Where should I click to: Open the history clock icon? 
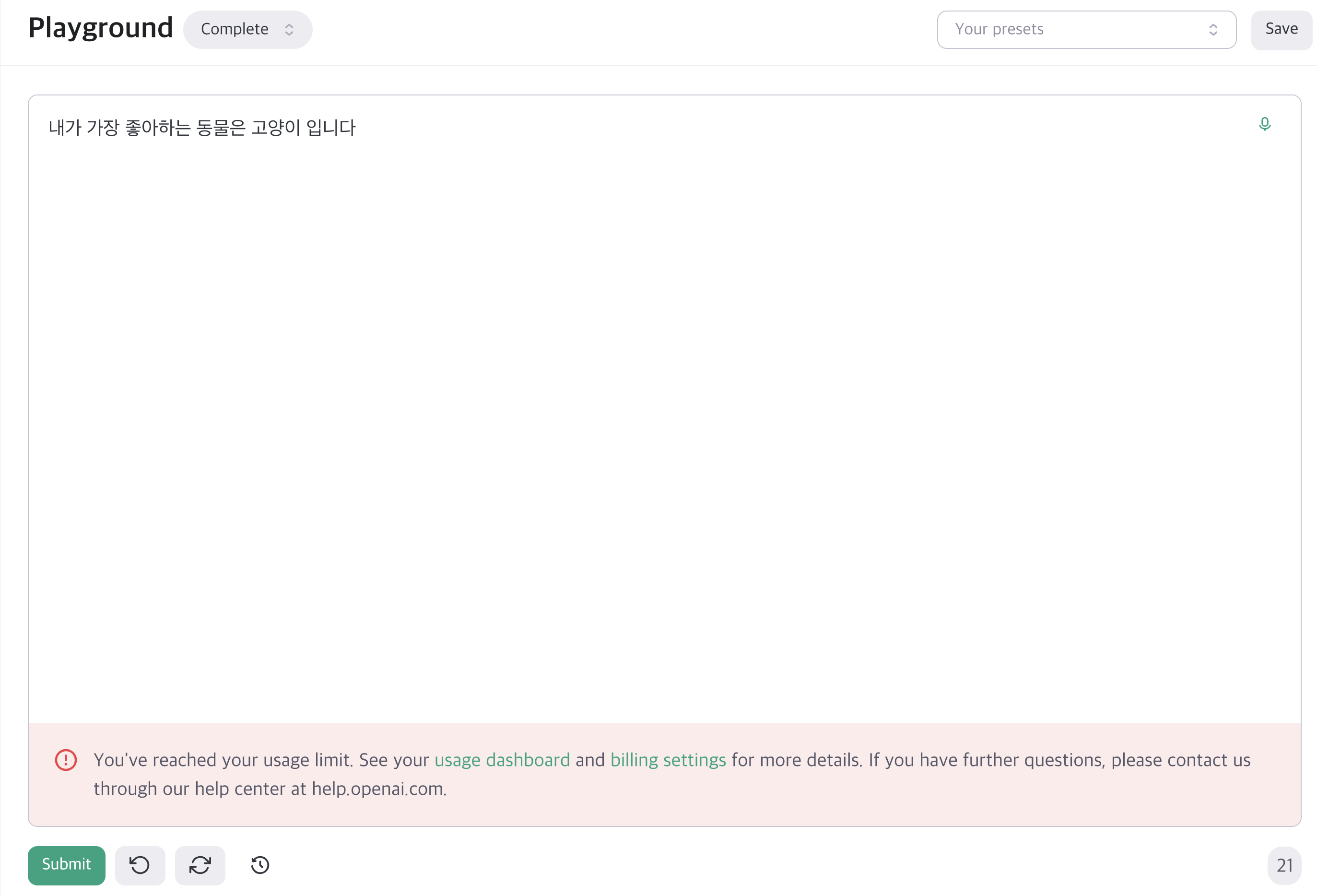tap(260, 865)
